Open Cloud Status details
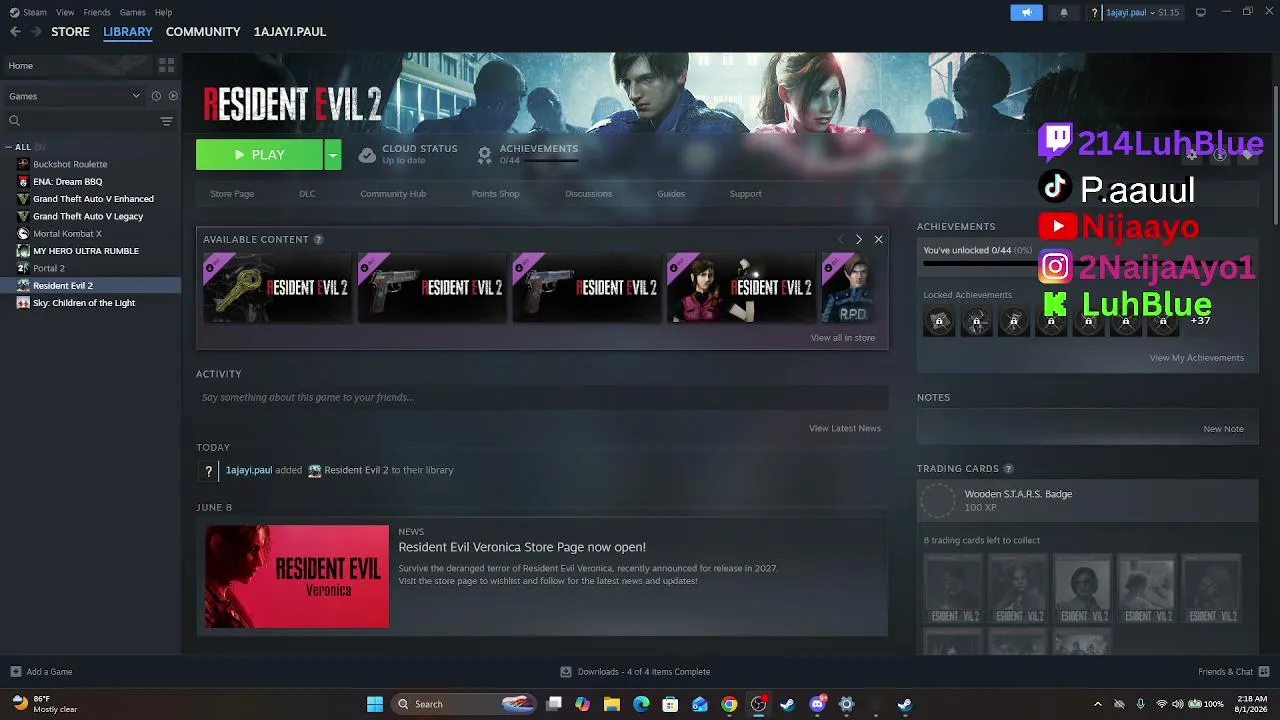 pos(408,154)
